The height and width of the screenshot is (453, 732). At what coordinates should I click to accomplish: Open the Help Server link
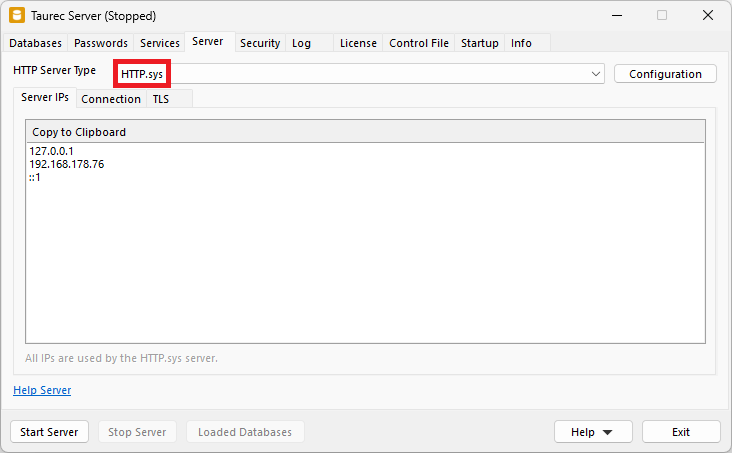[42, 390]
